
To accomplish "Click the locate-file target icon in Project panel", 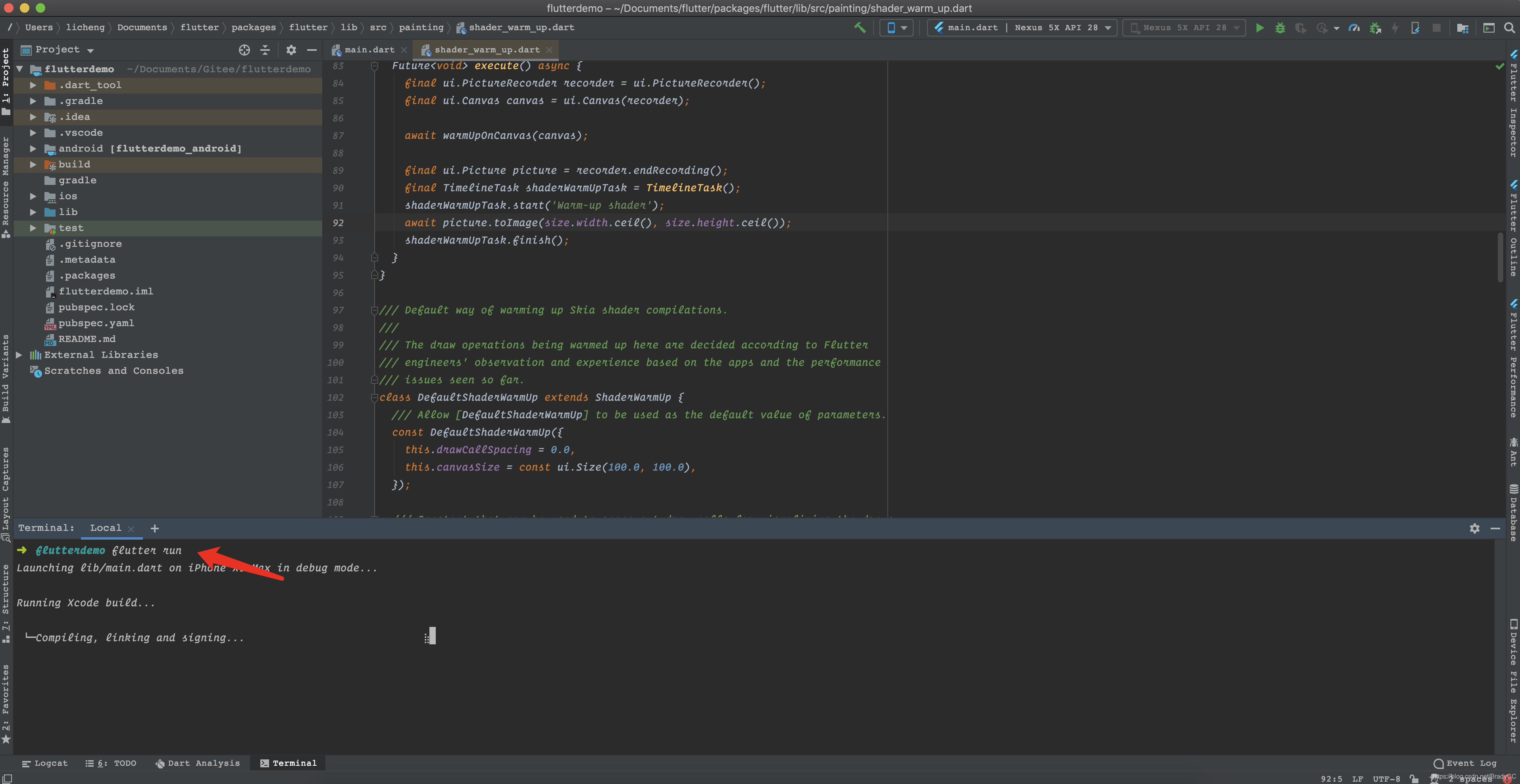I will pos(244,50).
